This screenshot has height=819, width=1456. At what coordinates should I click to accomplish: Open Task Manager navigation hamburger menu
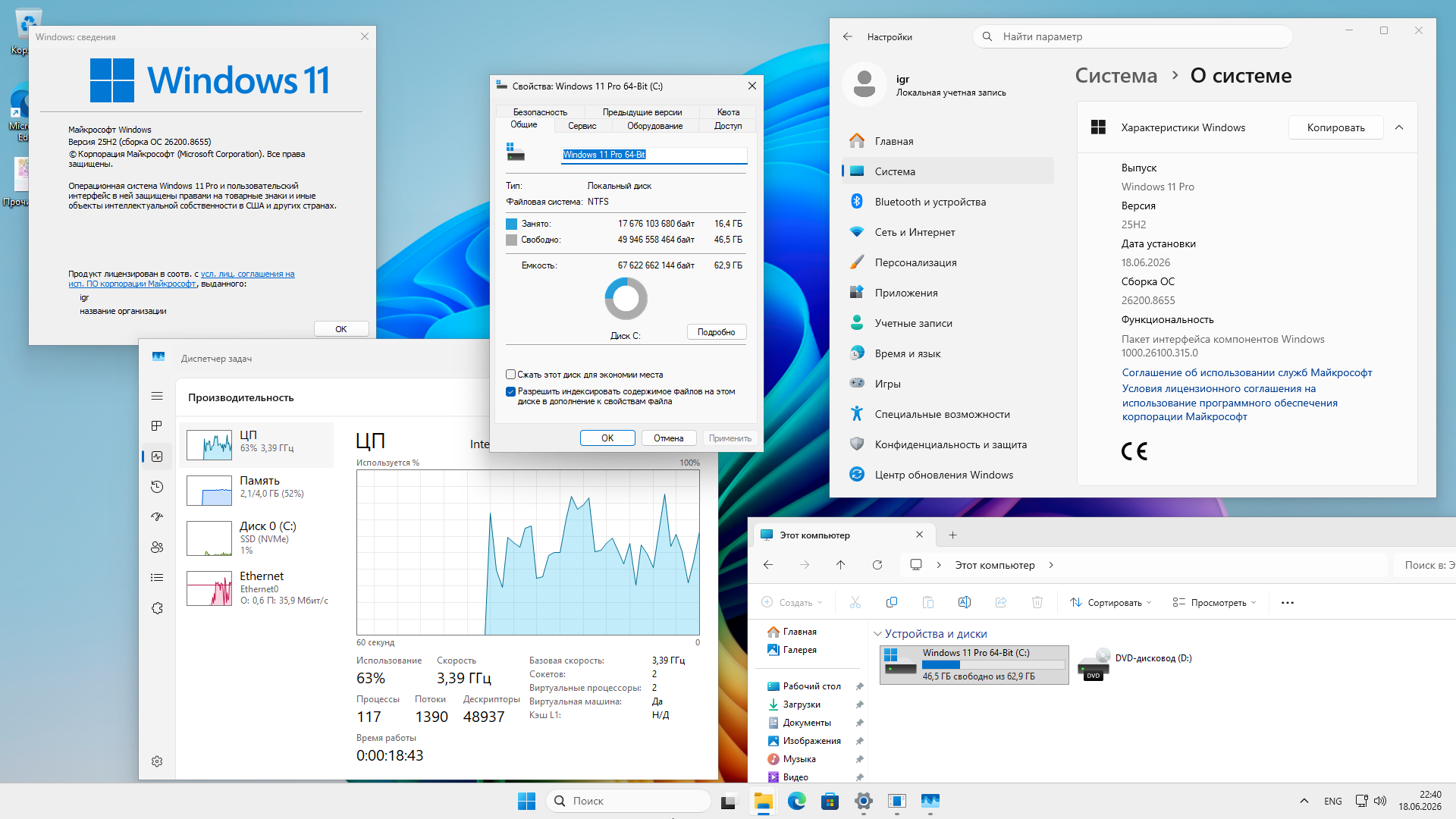[157, 396]
